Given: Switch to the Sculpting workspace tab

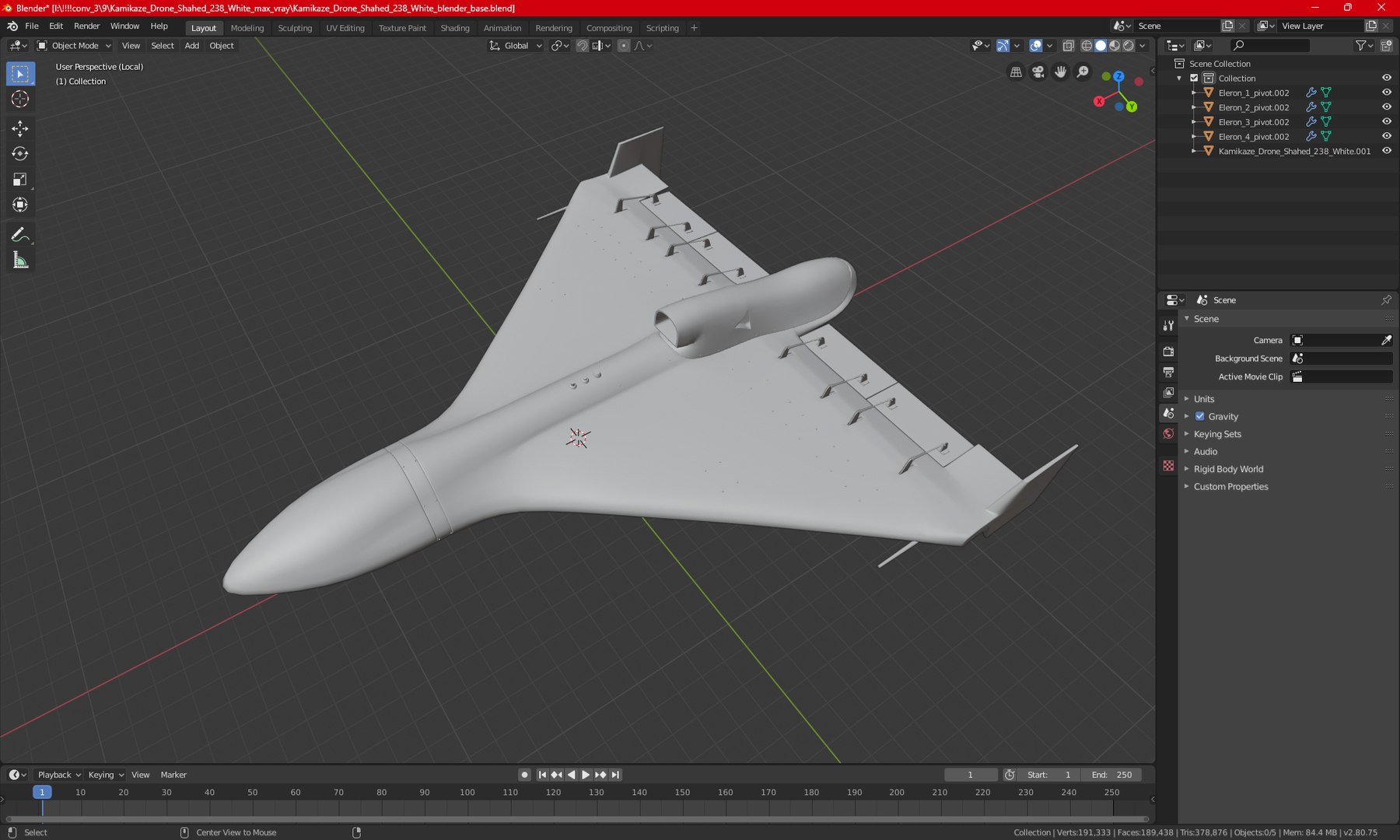Looking at the screenshot, I should point(295,28).
